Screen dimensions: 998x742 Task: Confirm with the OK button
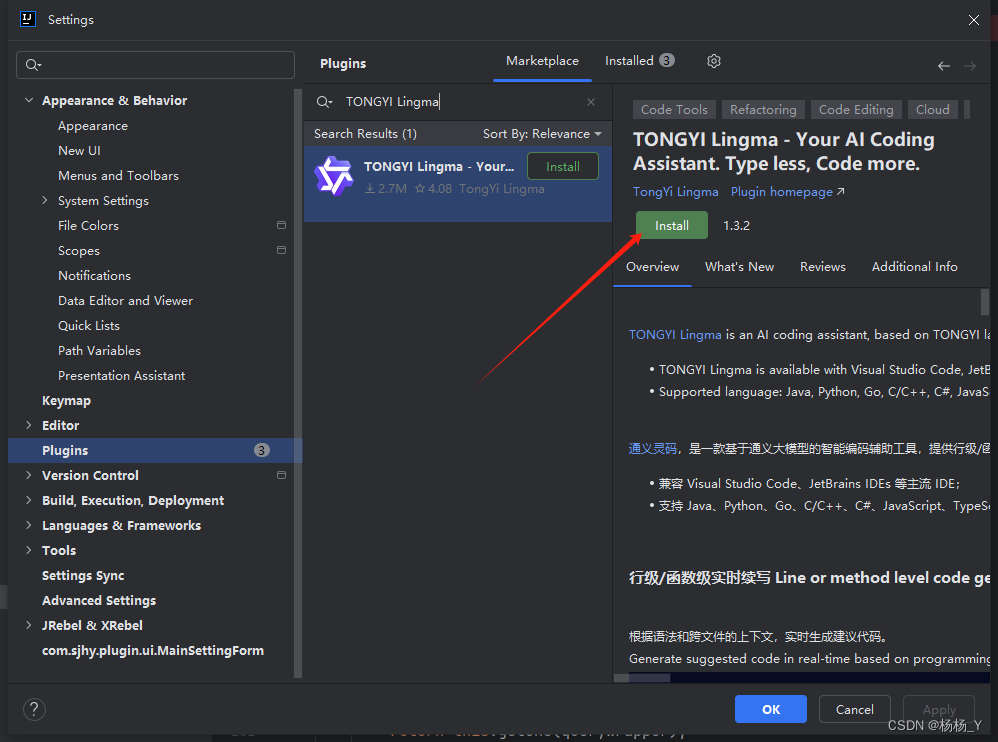(771, 709)
